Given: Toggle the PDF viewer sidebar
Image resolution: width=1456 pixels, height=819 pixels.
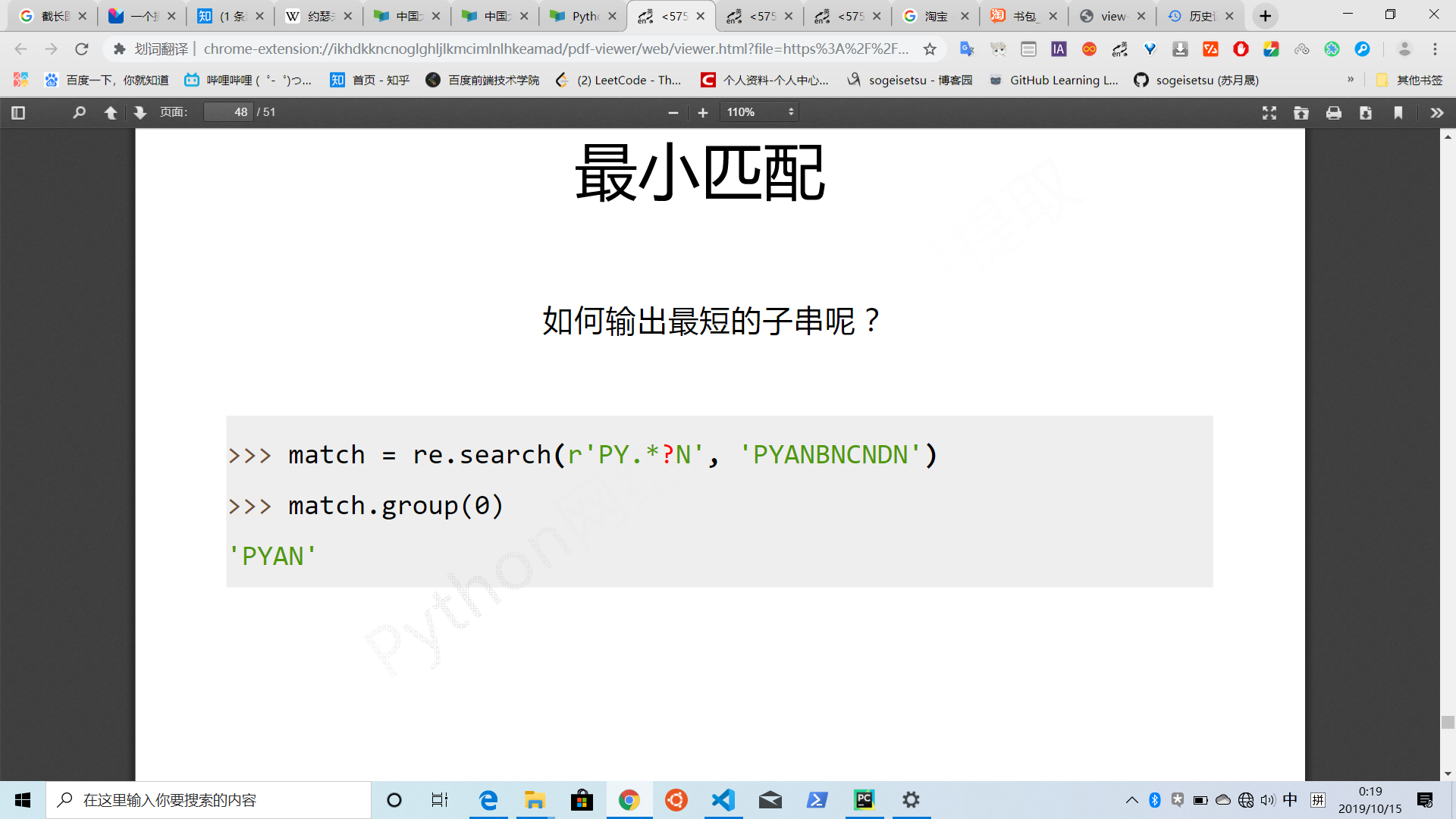Looking at the screenshot, I should click(19, 112).
